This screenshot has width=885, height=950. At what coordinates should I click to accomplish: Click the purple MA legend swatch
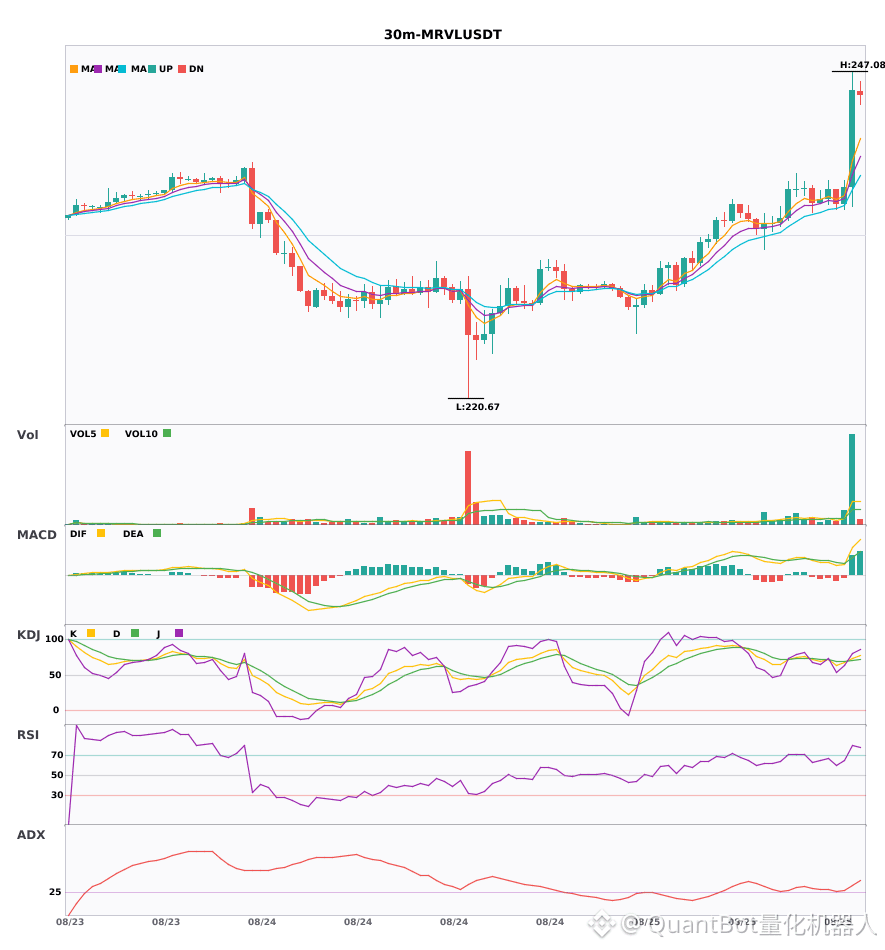[98, 69]
